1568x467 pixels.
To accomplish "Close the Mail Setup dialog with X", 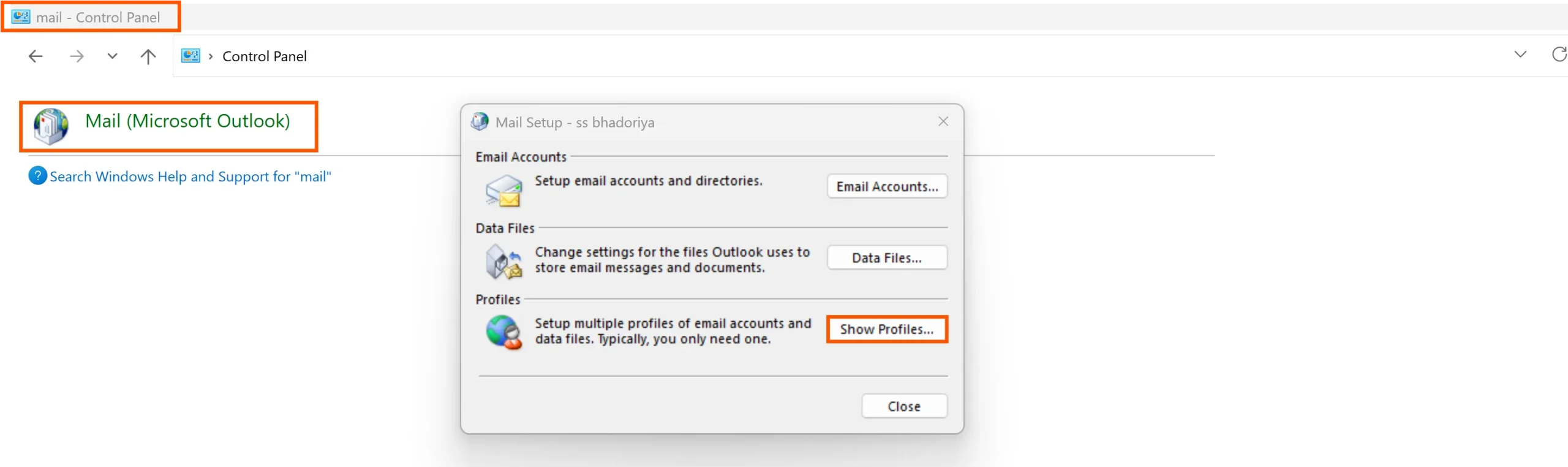I will 943,121.
